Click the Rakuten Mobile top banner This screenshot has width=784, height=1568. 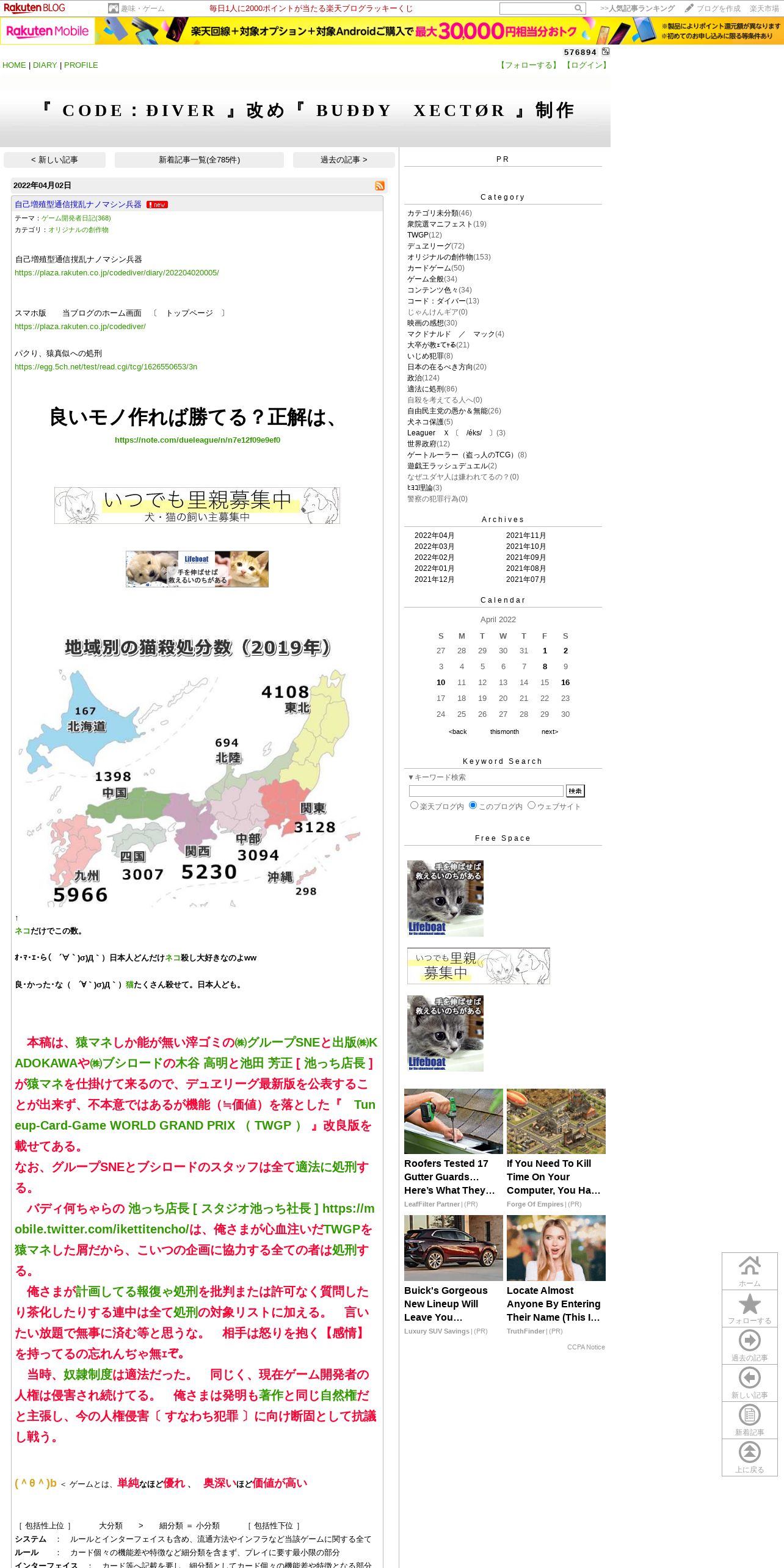(392, 31)
